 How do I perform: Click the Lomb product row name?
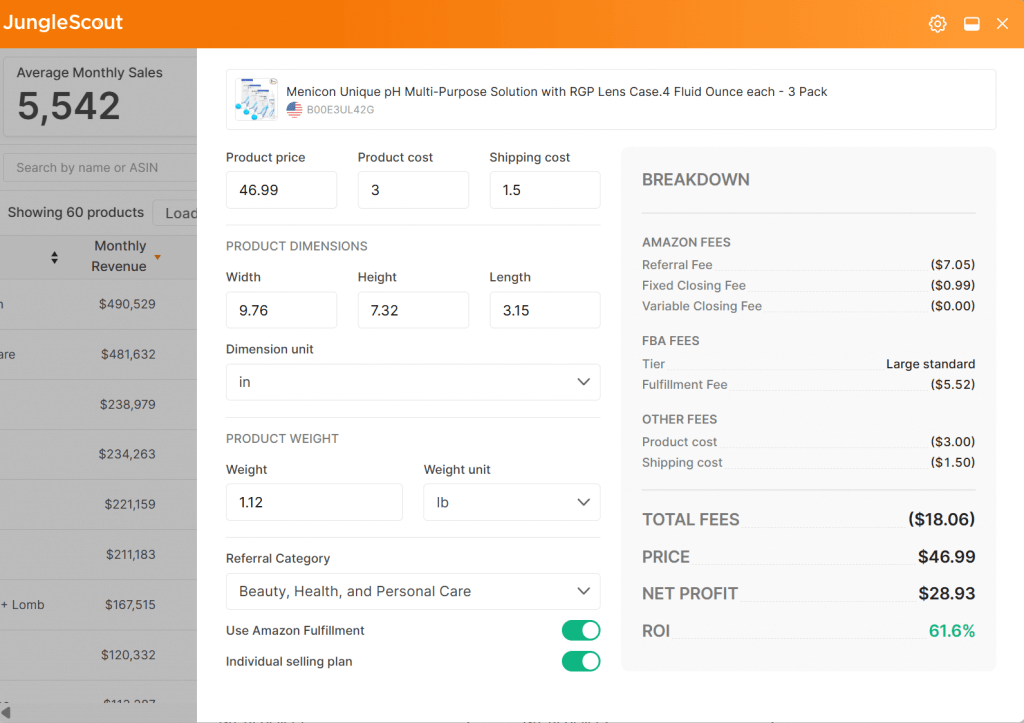tap(22, 605)
